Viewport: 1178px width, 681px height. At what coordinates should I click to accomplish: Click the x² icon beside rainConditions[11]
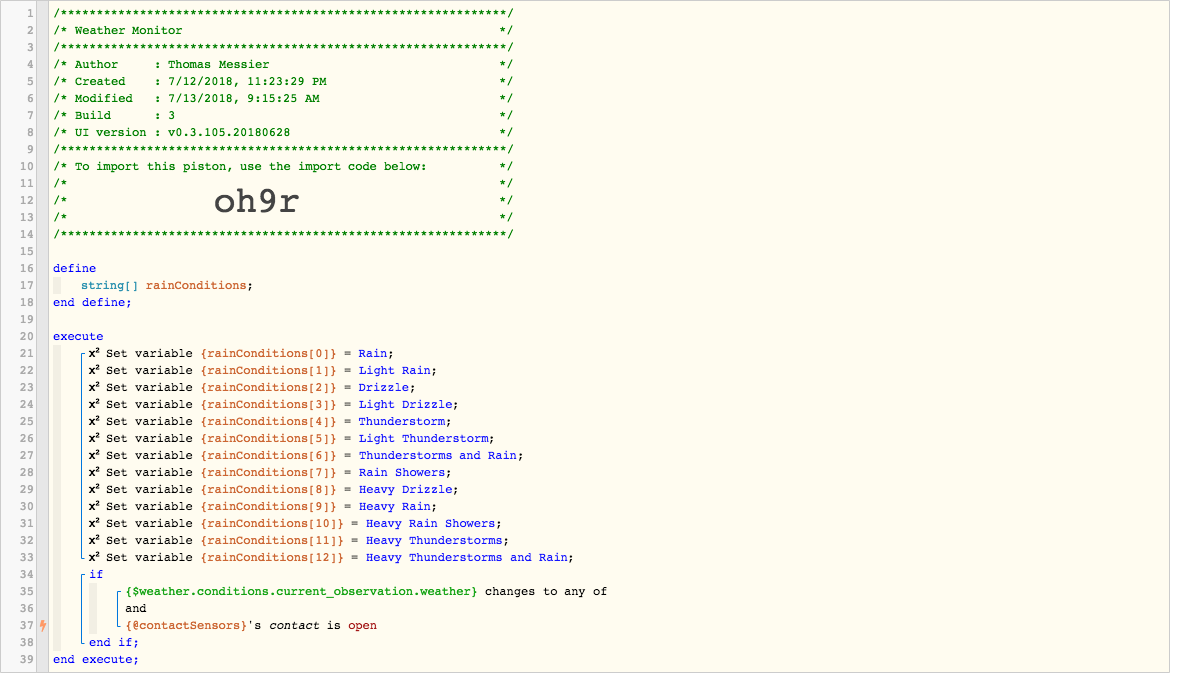[x=94, y=540]
